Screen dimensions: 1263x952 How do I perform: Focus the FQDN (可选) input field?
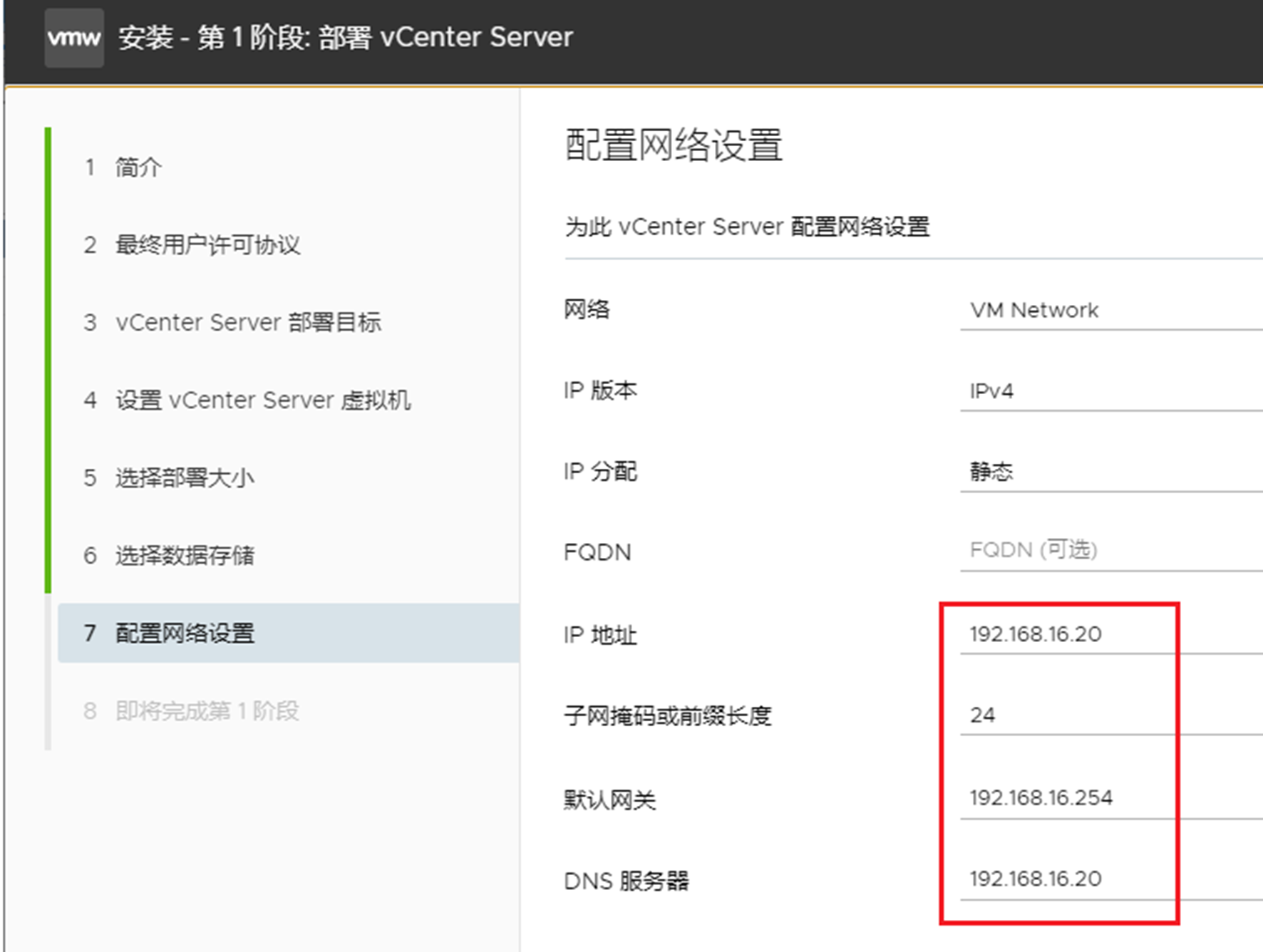[x=1111, y=551]
